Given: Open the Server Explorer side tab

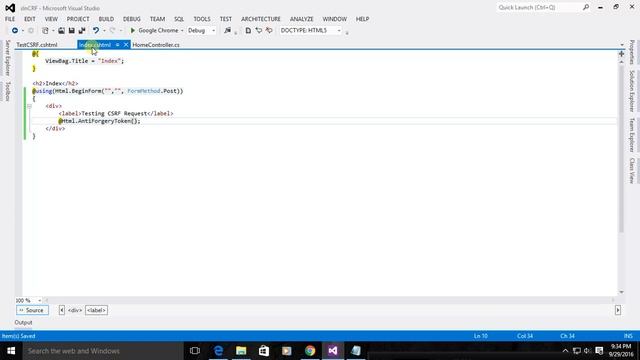Looking at the screenshot, I should [7, 58].
